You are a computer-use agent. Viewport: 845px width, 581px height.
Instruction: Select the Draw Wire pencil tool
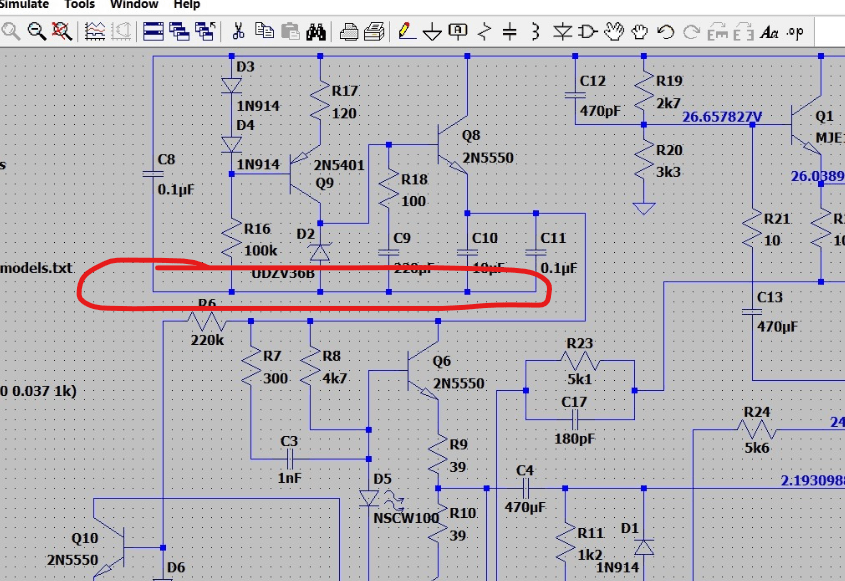(406, 32)
